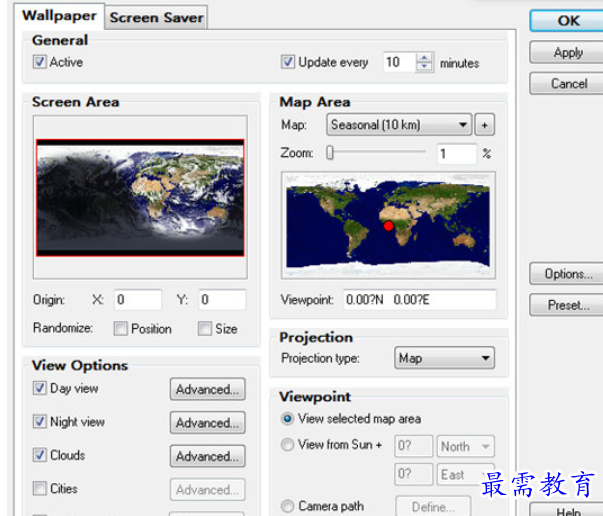
Task: Click the Screen Area earth preview thumbnail
Action: point(140,198)
